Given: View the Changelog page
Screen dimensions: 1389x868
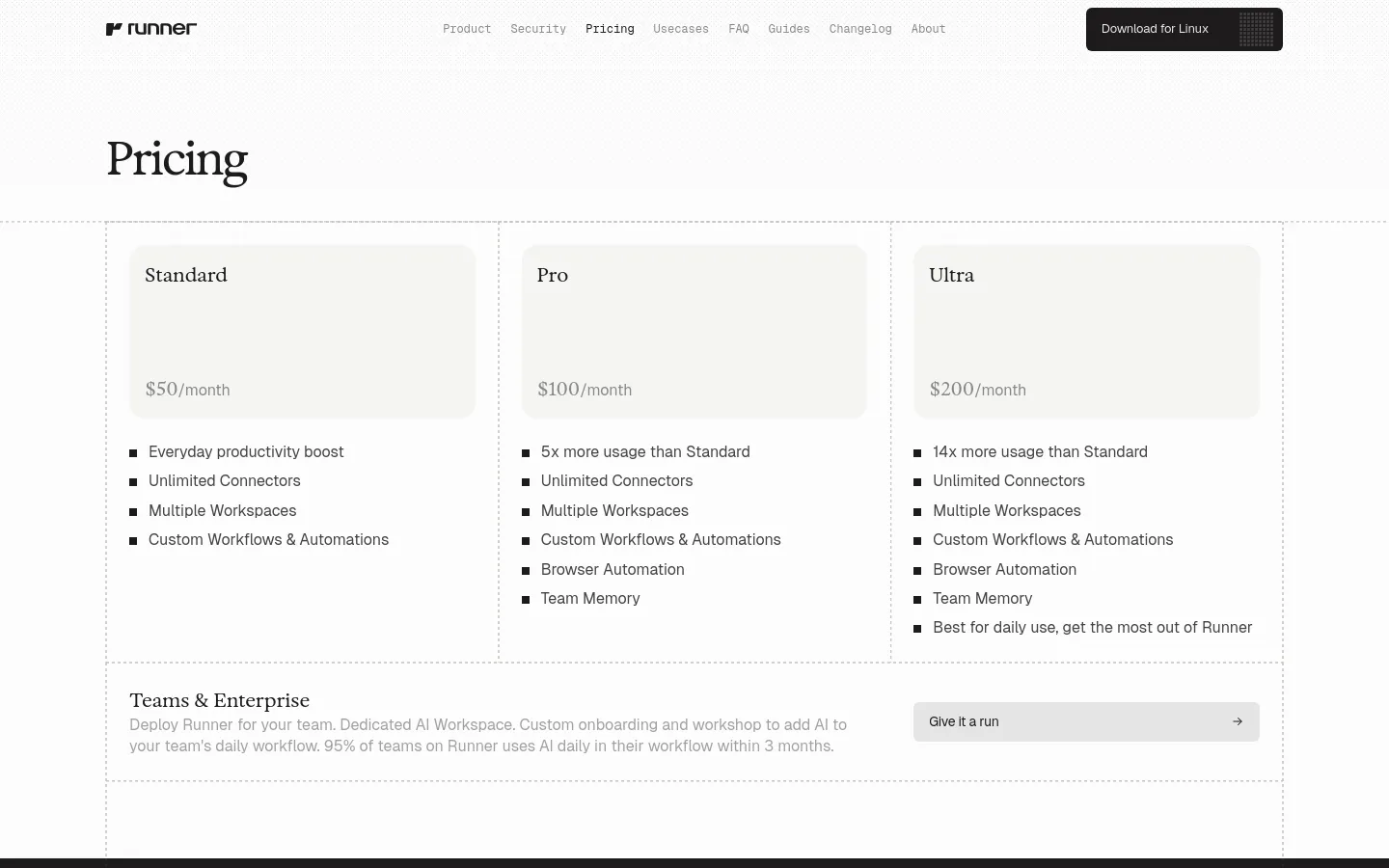Looking at the screenshot, I should (860, 29).
